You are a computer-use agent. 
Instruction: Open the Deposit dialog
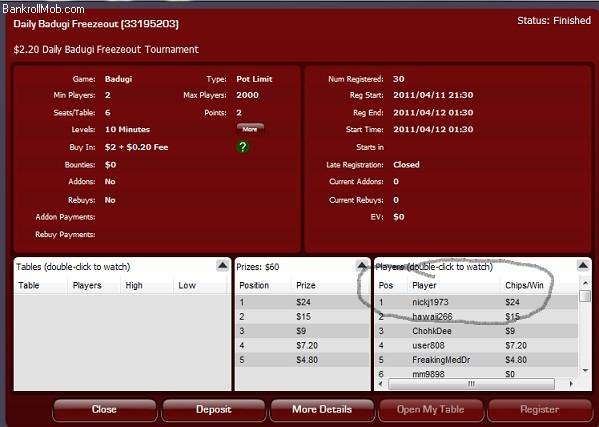point(214,410)
